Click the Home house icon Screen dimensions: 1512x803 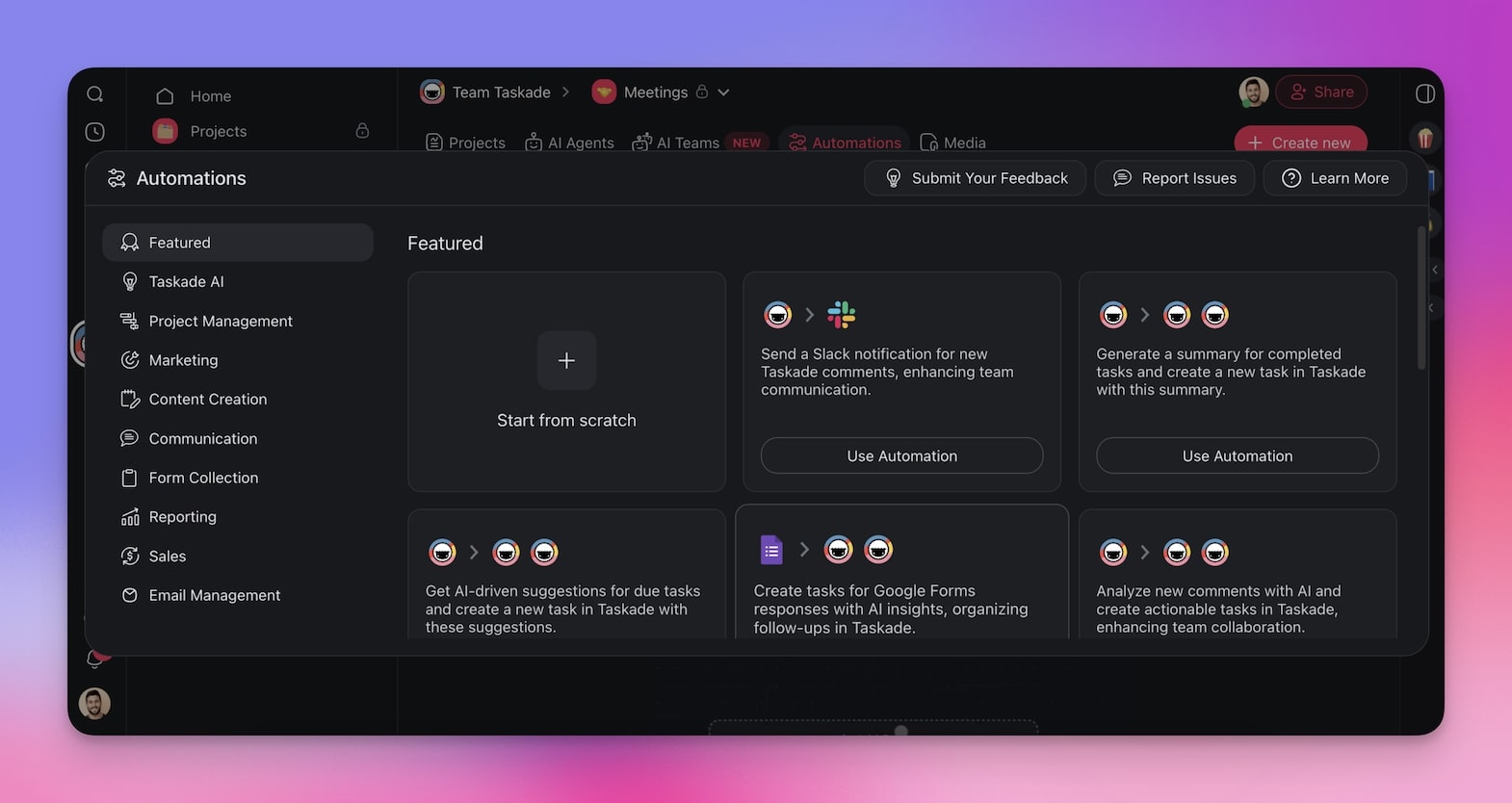[x=165, y=96]
